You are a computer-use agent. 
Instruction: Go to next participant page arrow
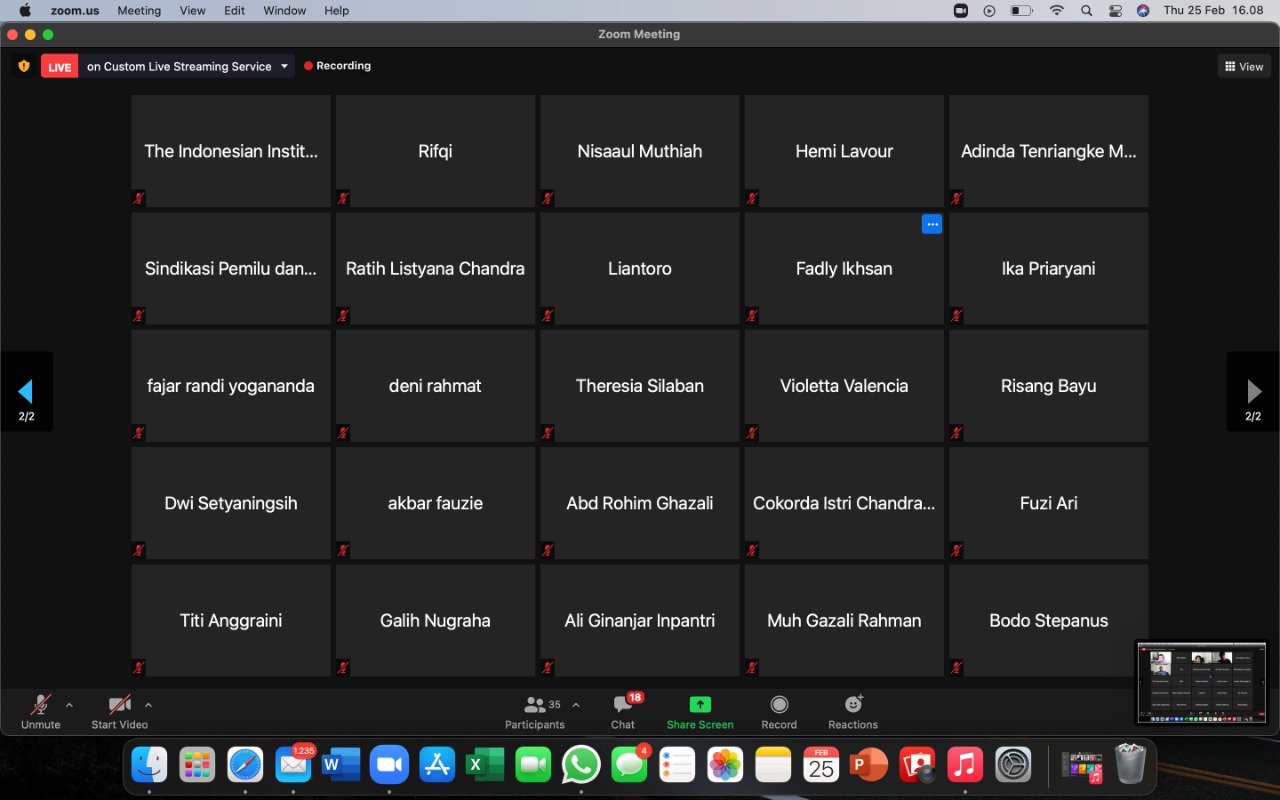(1253, 391)
